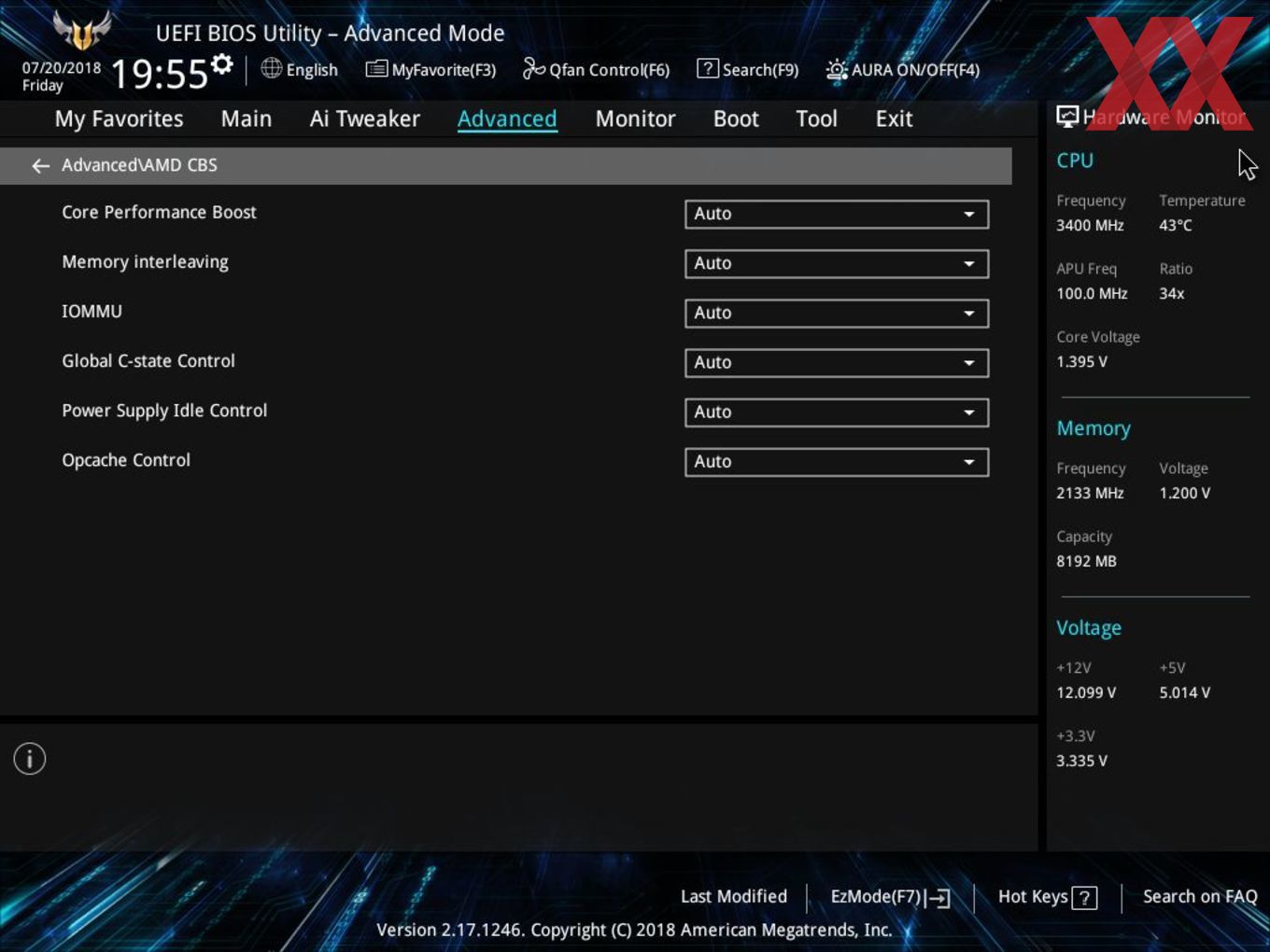
Task: Click the Advanced\AMD CBS breadcrumb text
Action: pos(139,165)
